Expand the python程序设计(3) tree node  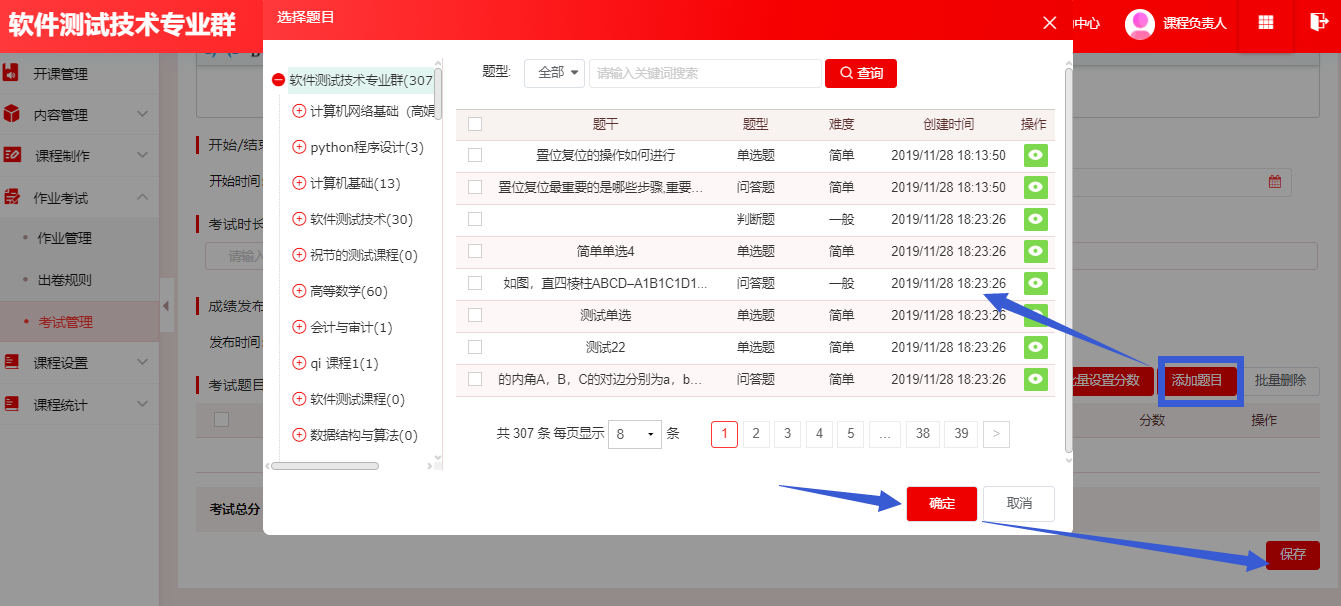coord(298,147)
